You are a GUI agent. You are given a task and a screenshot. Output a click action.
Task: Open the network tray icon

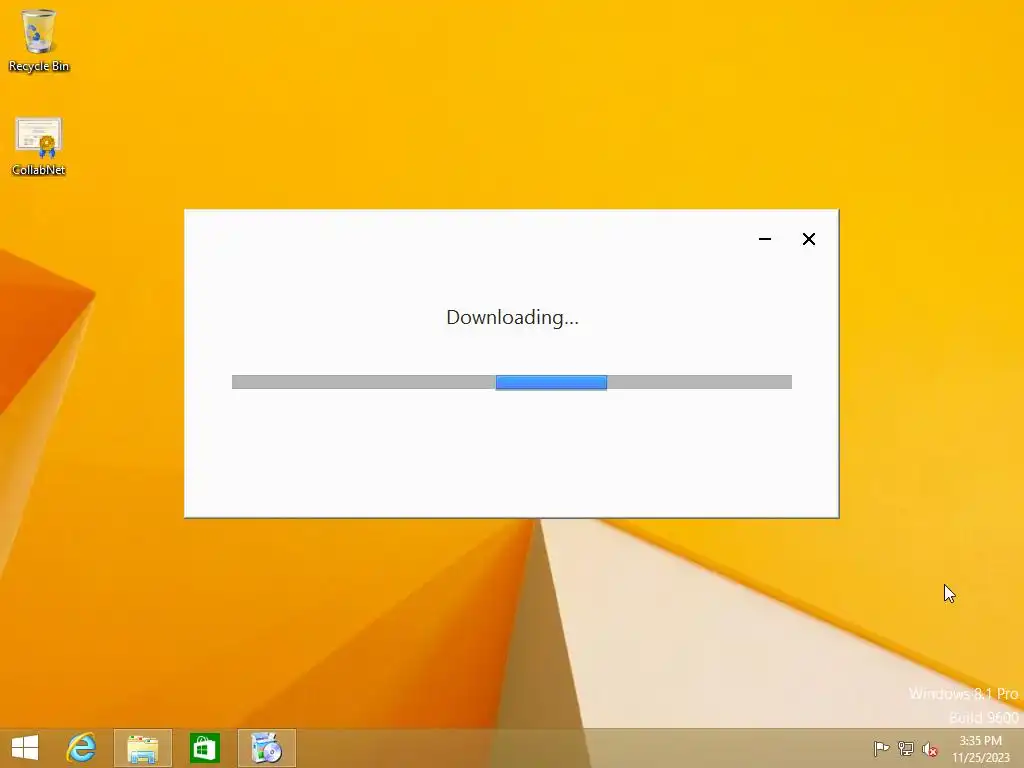tap(906, 748)
